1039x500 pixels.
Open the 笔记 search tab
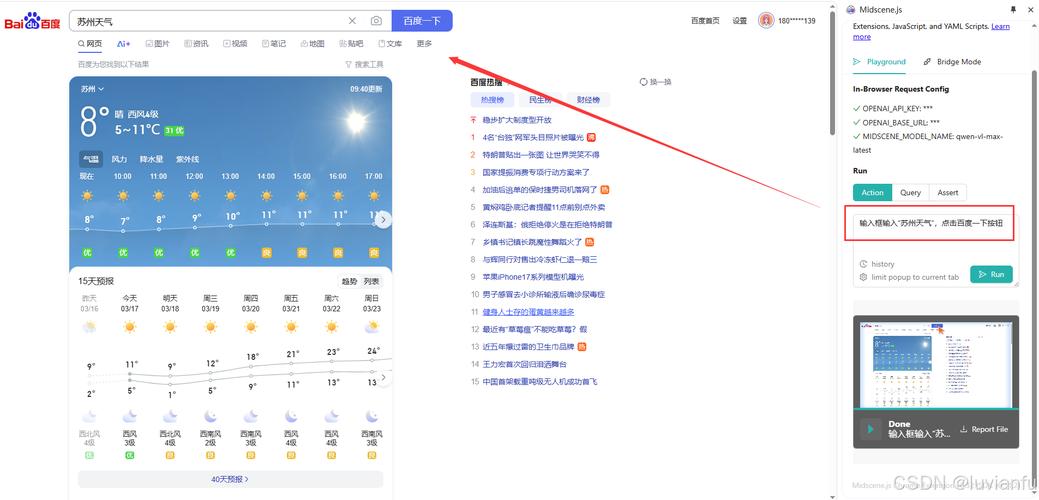(274, 44)
